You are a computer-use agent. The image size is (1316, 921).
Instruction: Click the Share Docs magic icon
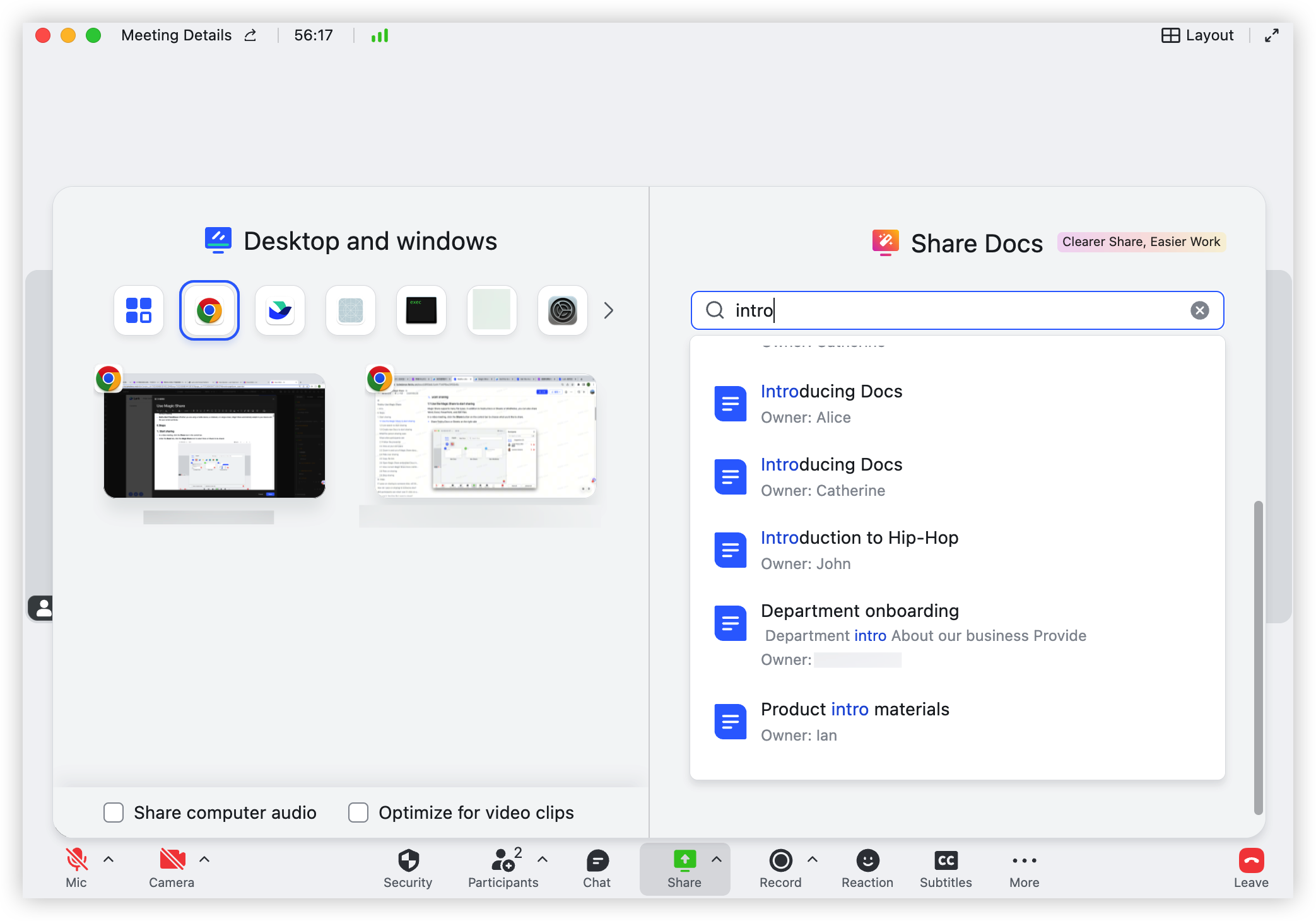click(x=886, y=242)
